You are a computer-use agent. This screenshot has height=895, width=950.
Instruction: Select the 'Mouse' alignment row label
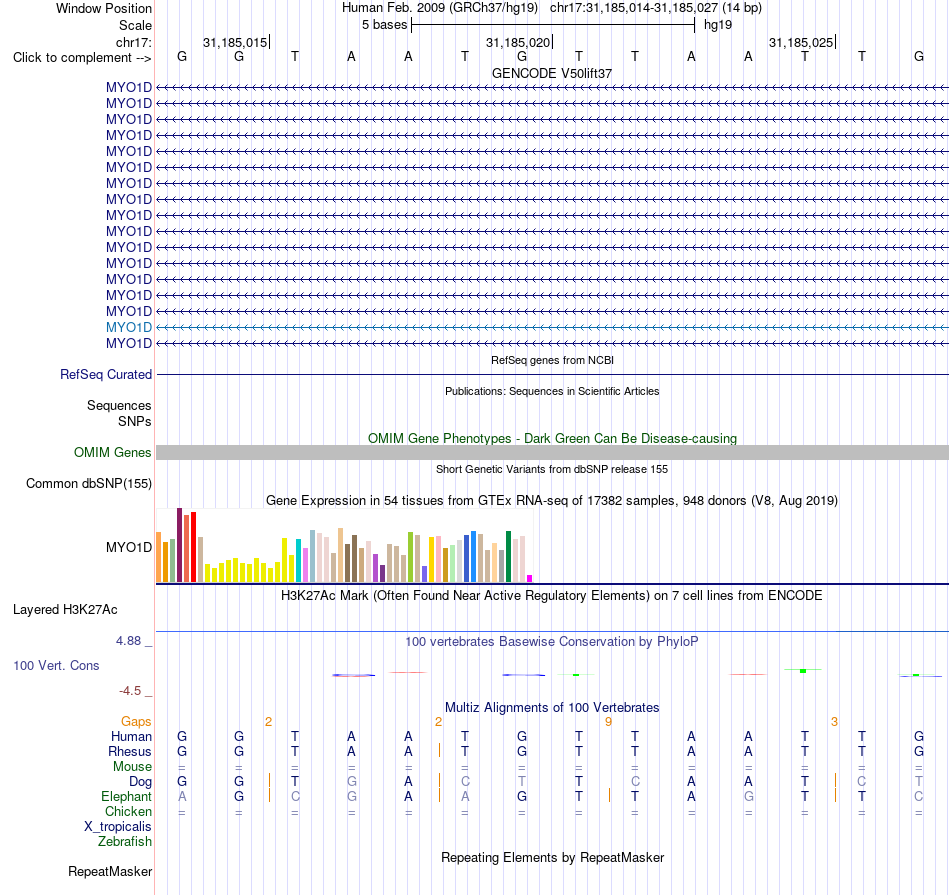(132, 767)
